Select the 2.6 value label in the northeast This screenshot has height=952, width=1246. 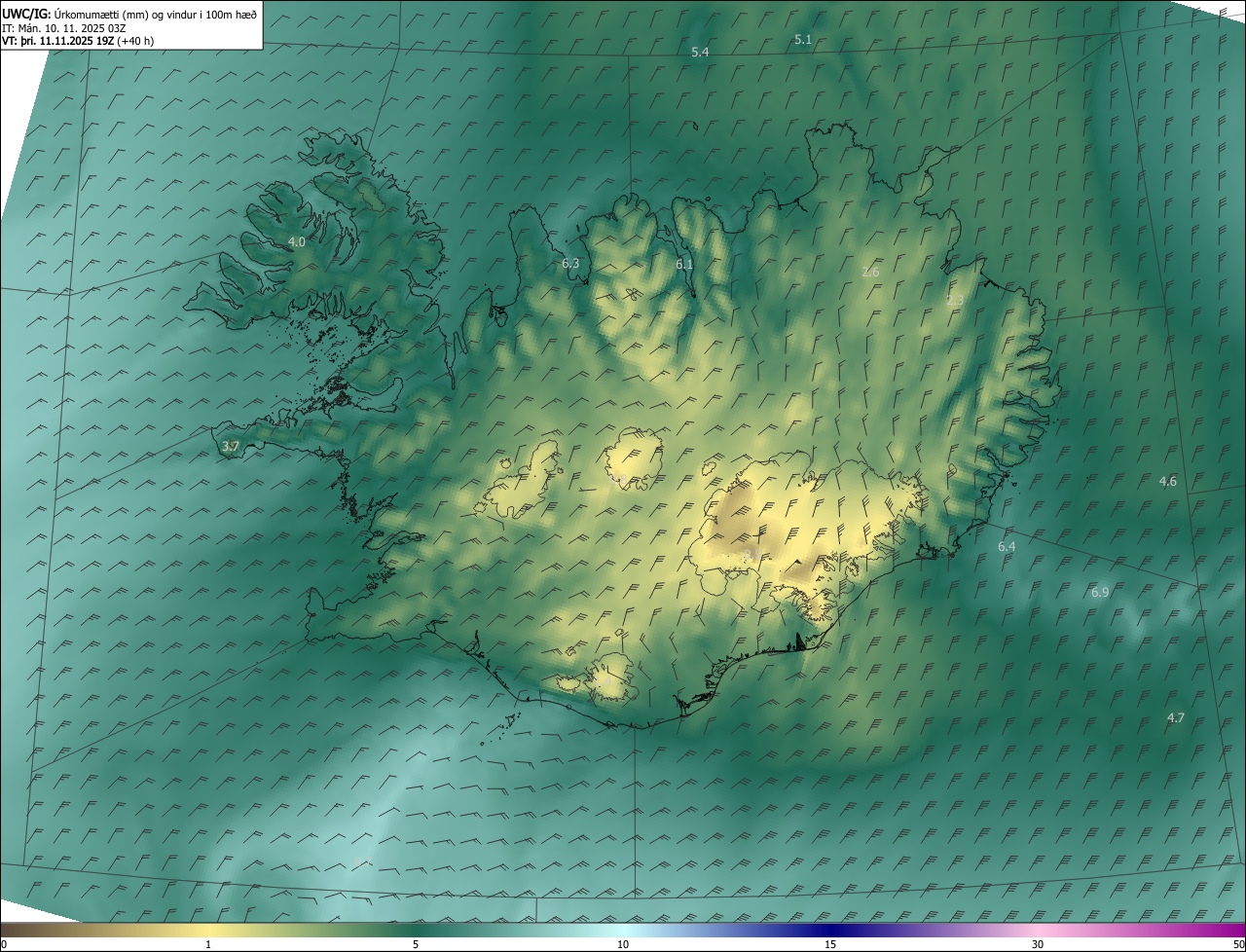click(x=870, y=273)
